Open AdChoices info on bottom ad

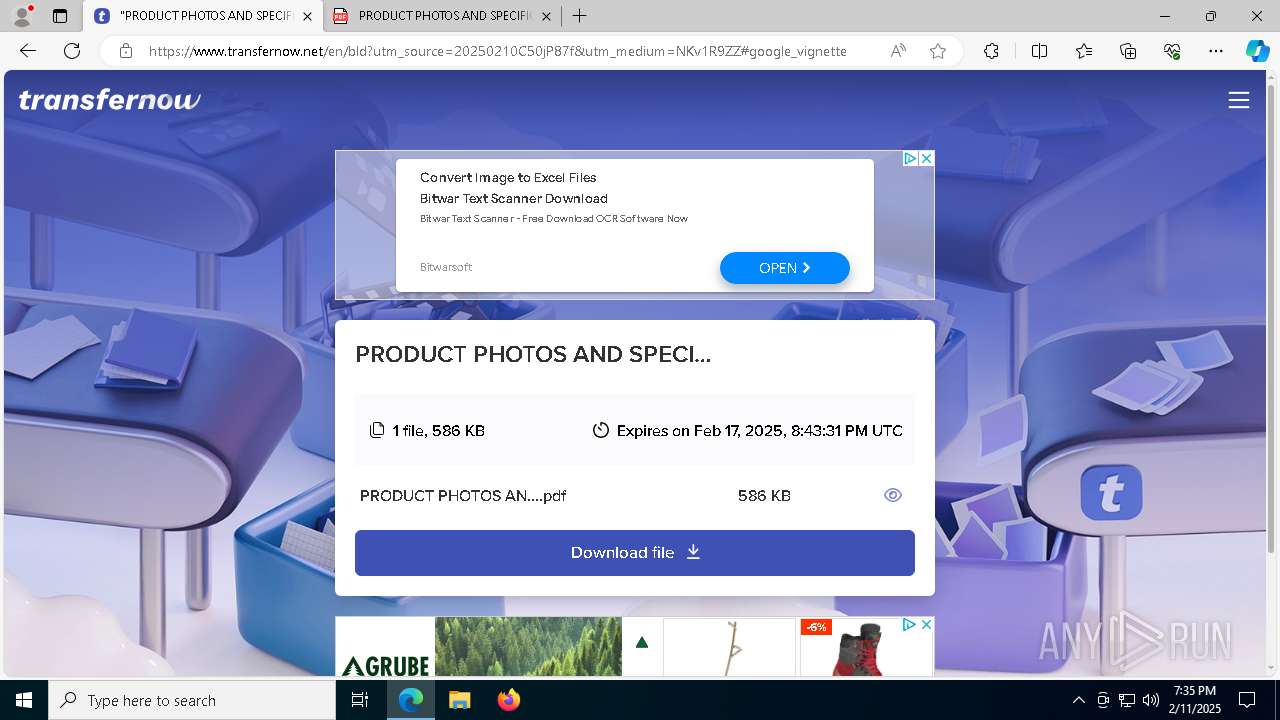[x=910, y=625]
